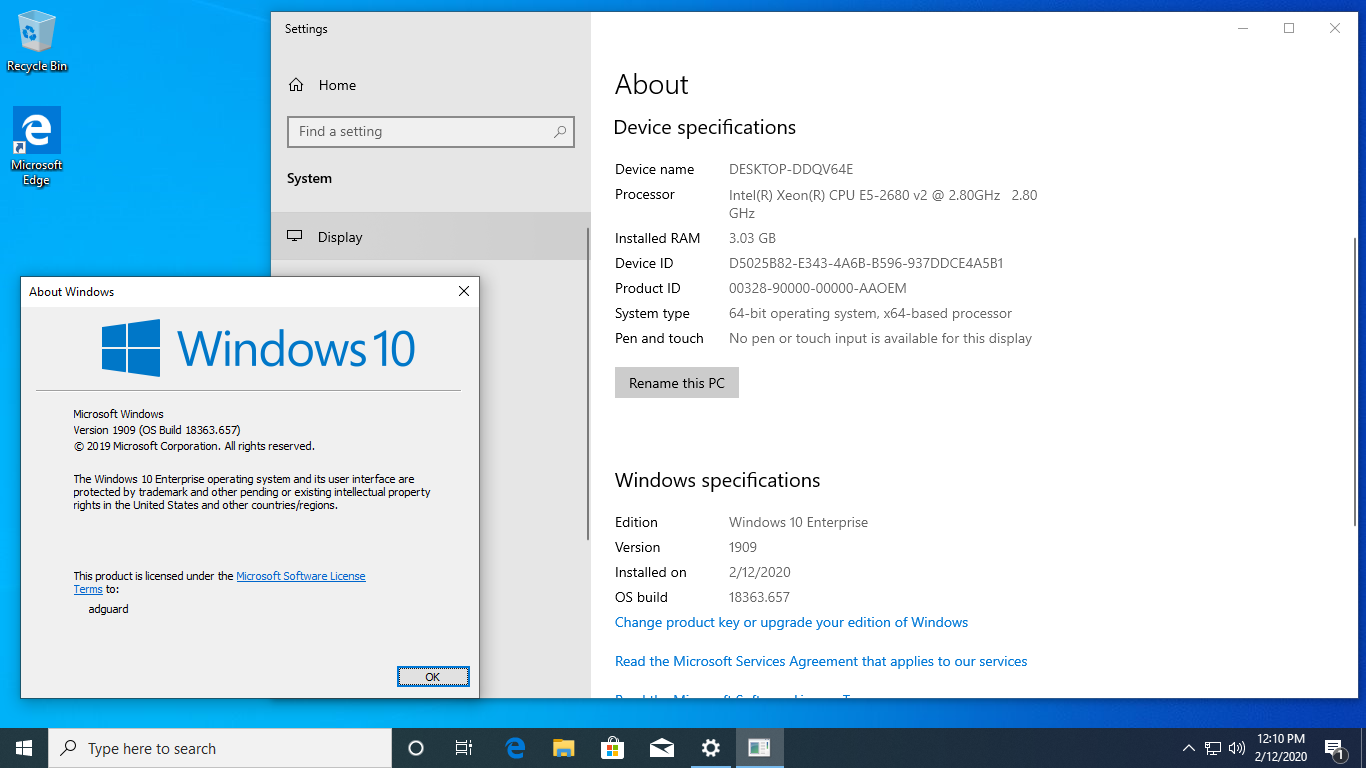Click the Home icon in Settings
1366x768 pixels.
click(x=296, y=85)
